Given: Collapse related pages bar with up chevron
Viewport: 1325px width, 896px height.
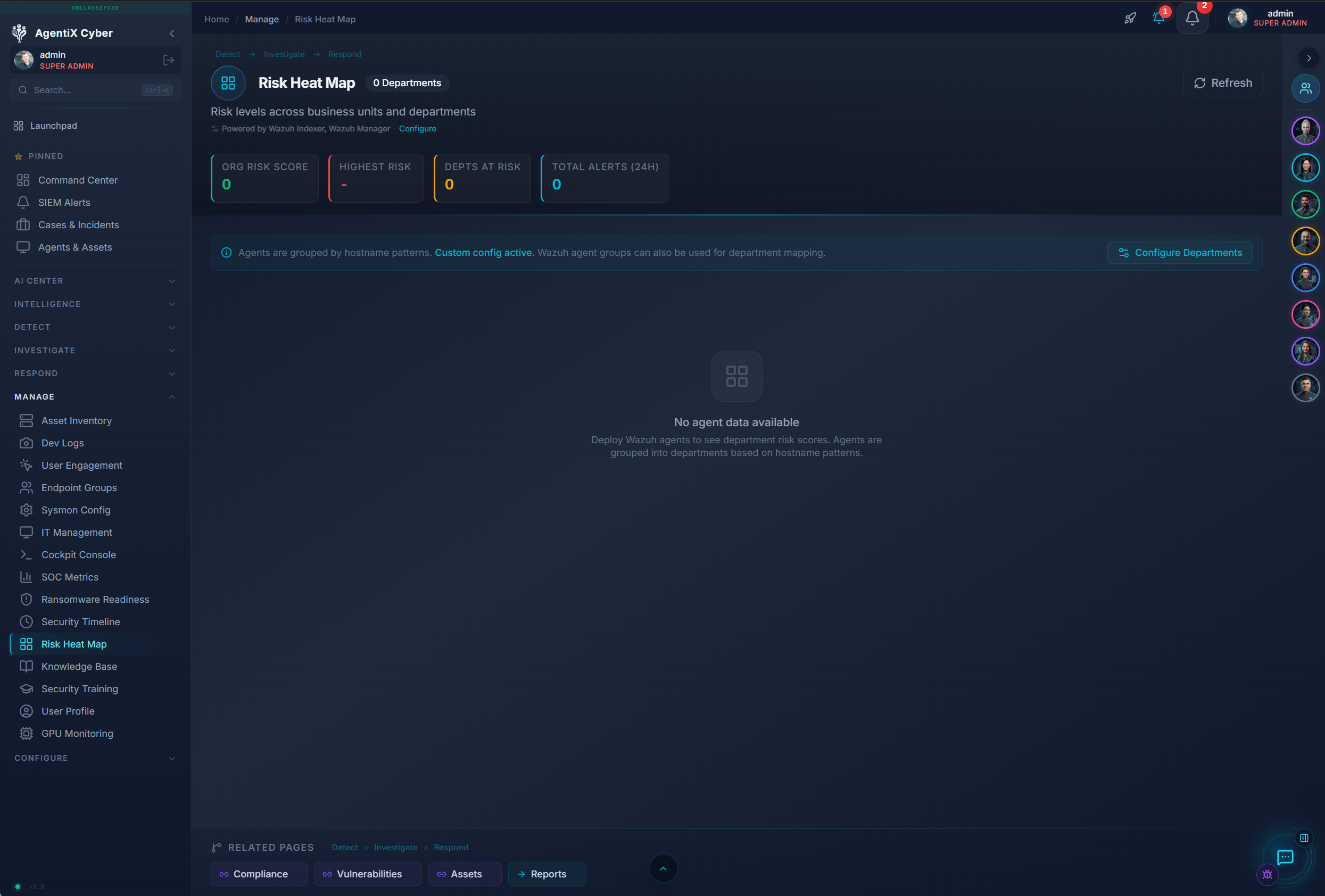Looking at the screenshot, I should pos(663,869).
